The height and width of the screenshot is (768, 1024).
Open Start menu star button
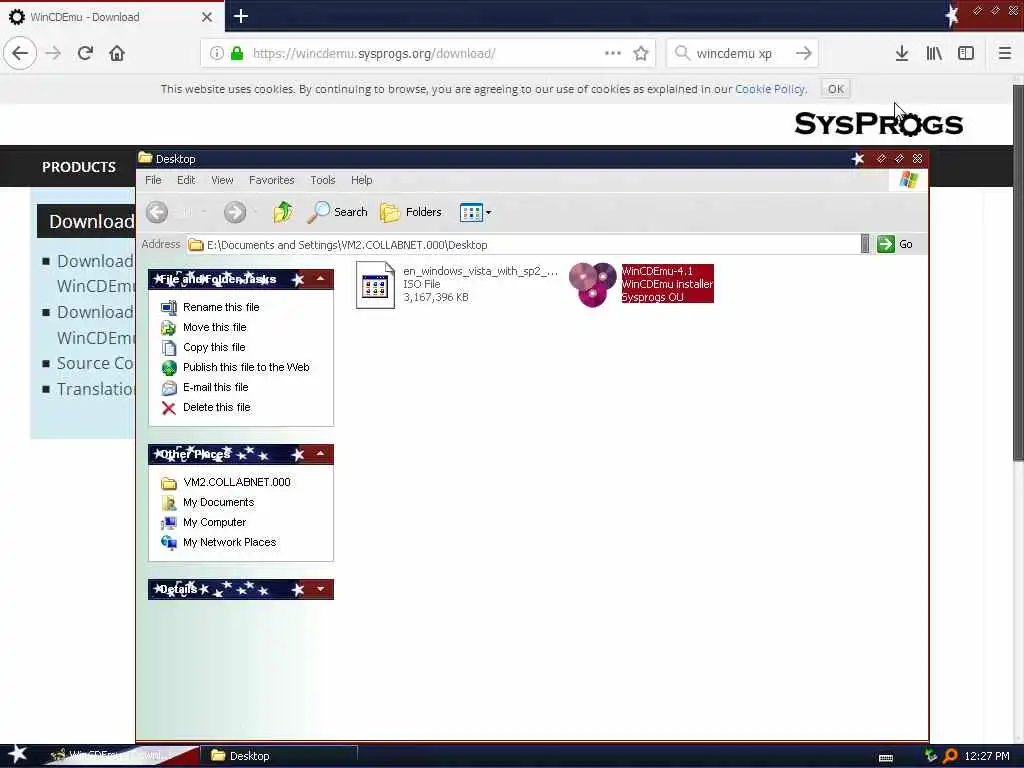(18, 755)
